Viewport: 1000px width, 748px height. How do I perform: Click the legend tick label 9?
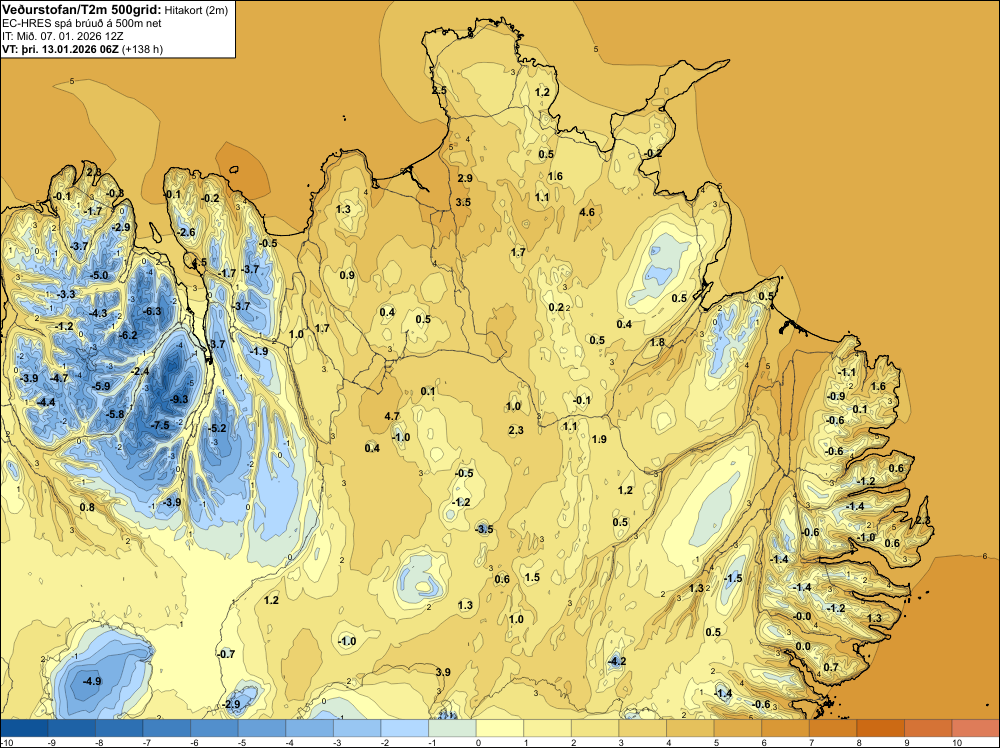(x=906, y=743)
